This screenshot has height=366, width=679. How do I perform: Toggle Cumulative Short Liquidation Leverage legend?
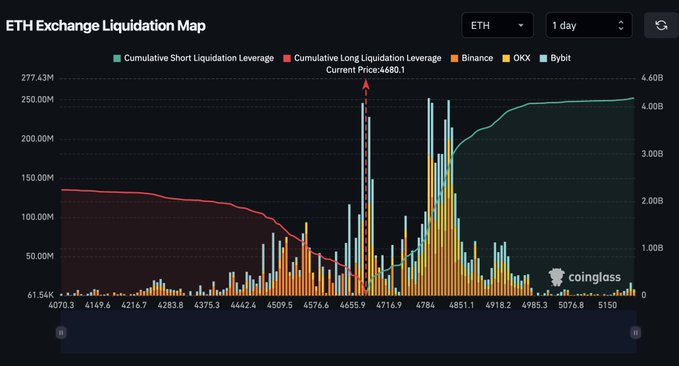193,58
